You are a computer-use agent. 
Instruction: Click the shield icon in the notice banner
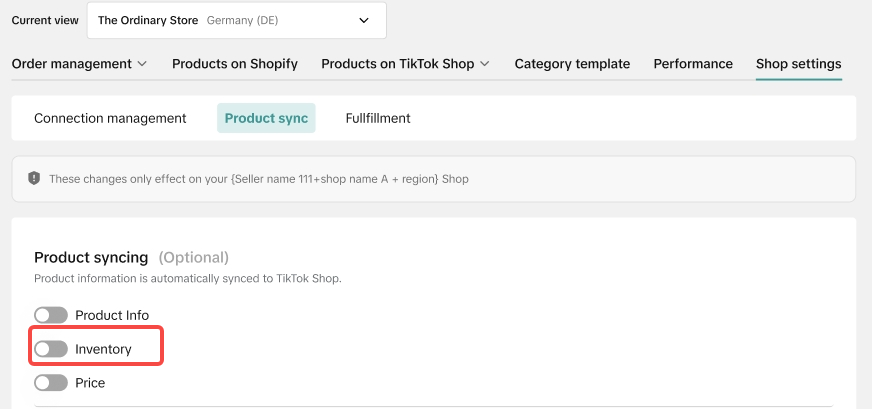pos(34,179)
